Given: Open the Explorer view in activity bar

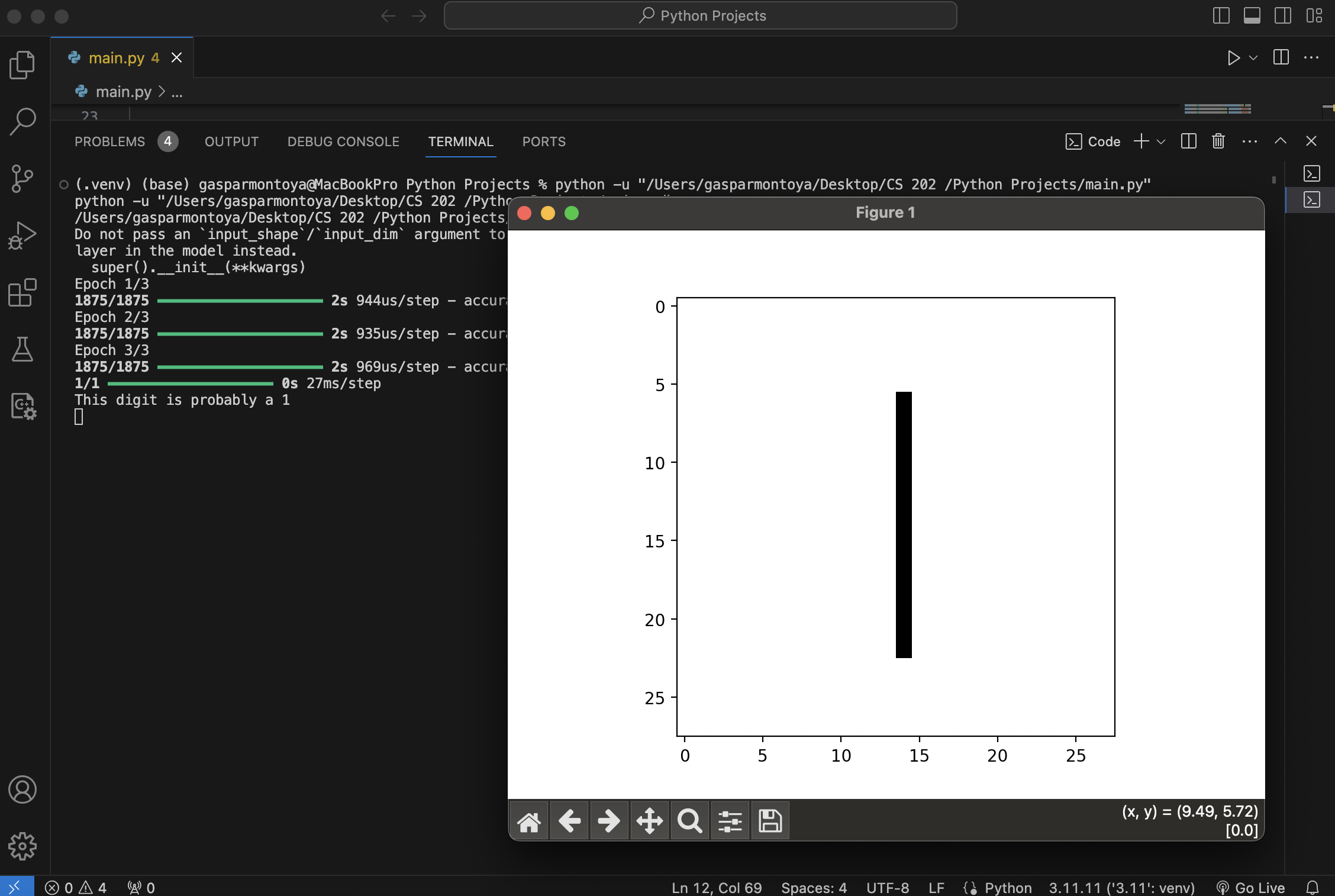Looking at the screenshot, I should click(22, 65).
